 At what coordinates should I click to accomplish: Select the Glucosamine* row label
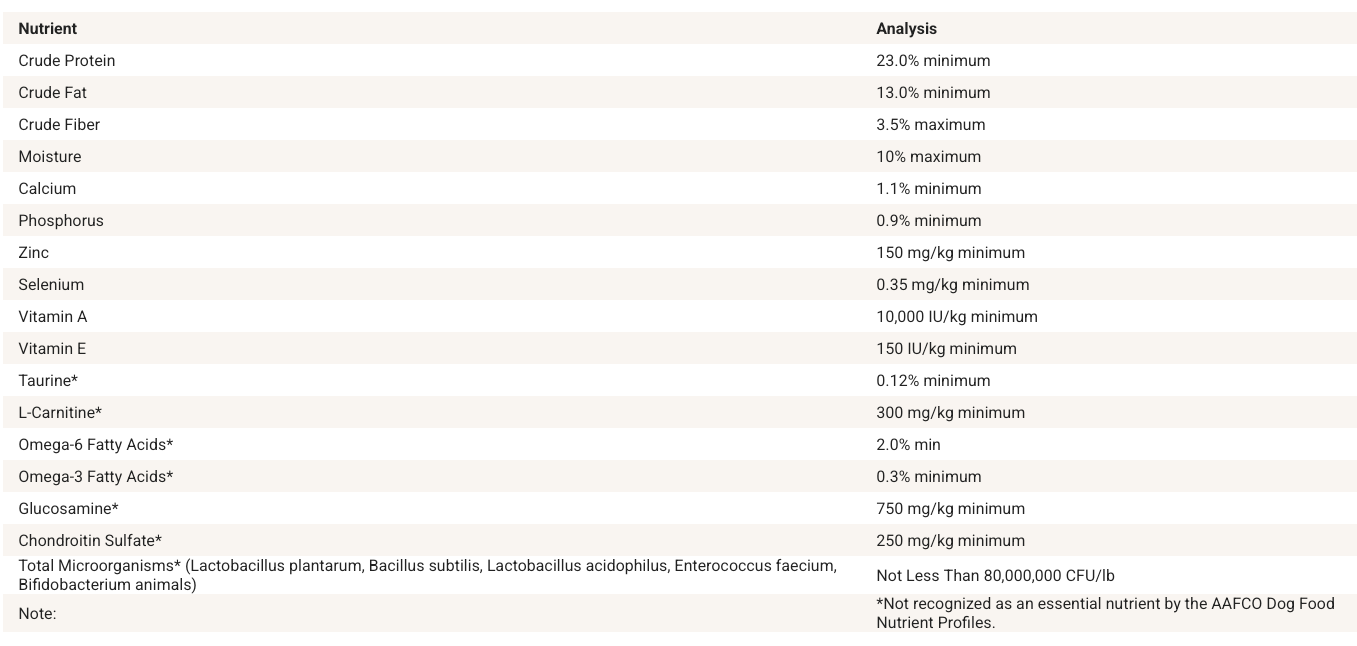68,509
